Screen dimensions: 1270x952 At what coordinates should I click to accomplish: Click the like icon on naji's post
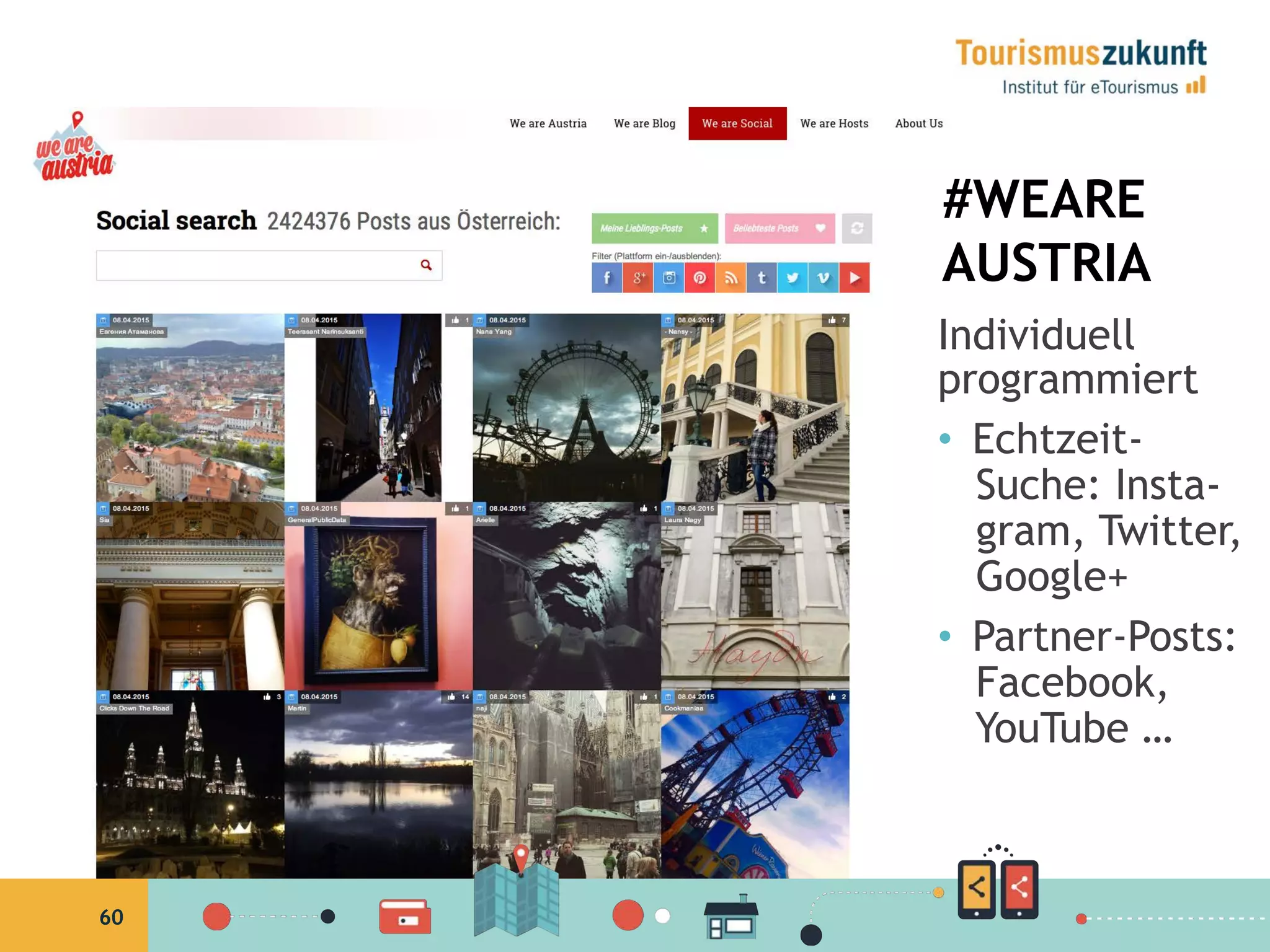point(644,697)
